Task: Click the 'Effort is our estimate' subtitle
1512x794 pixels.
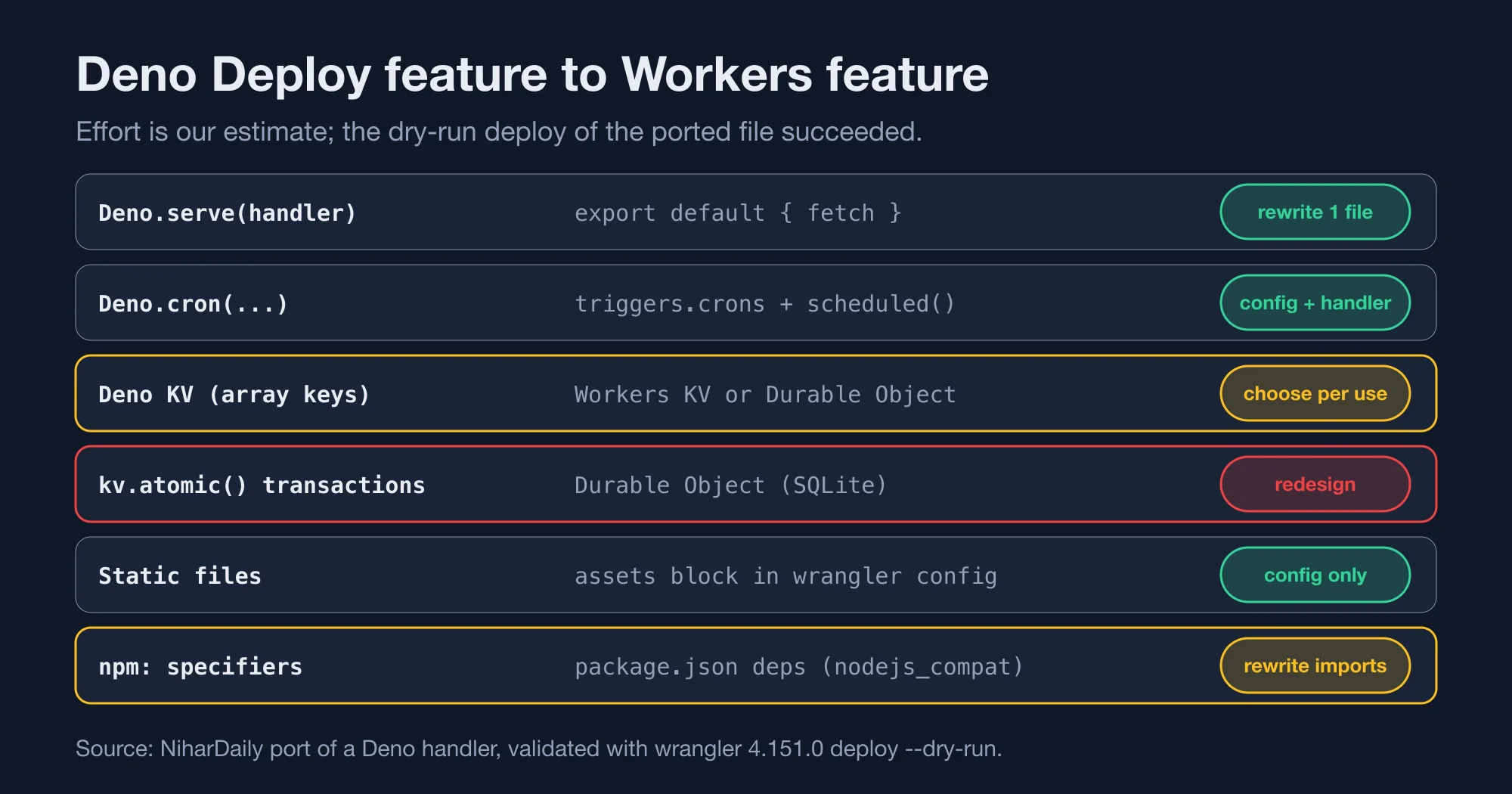Action: 499,132
